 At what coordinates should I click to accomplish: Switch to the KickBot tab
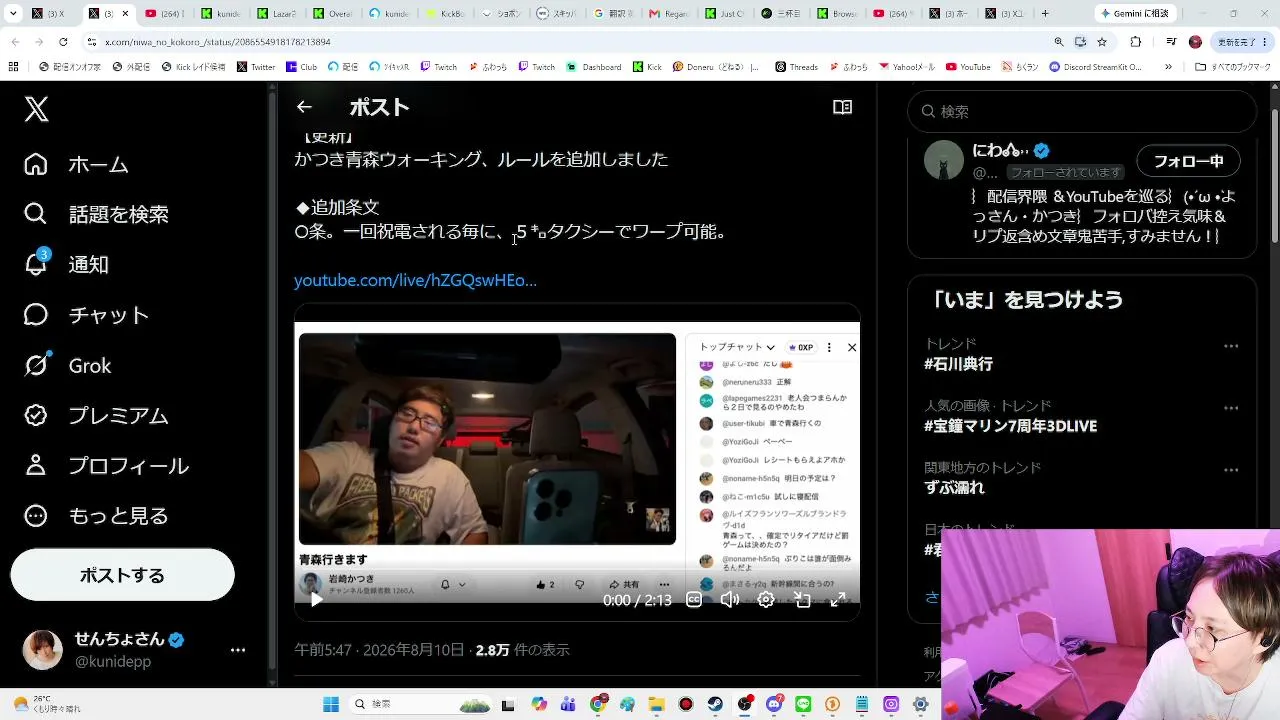tap(445, 14)
